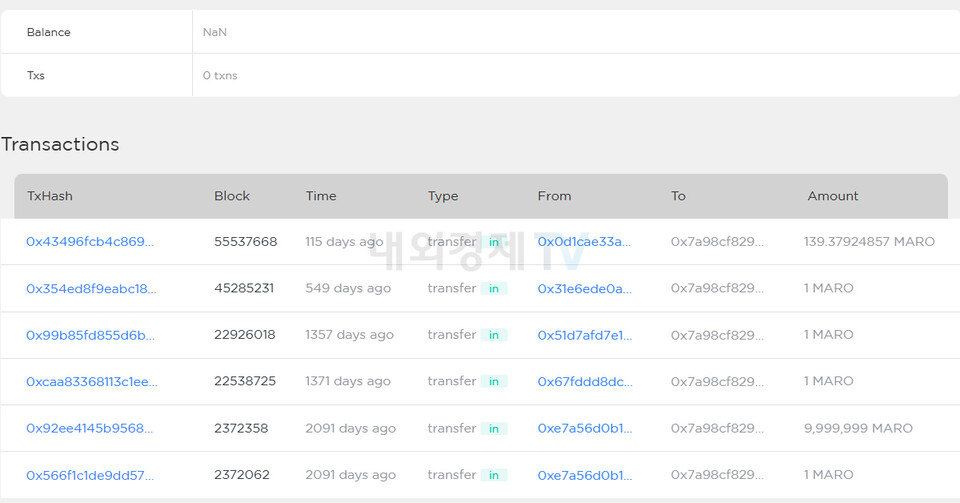Open transaction hash 0xcaa83368113c1ee...
This screenshot has width=960, height=503.
pos(91,381)
